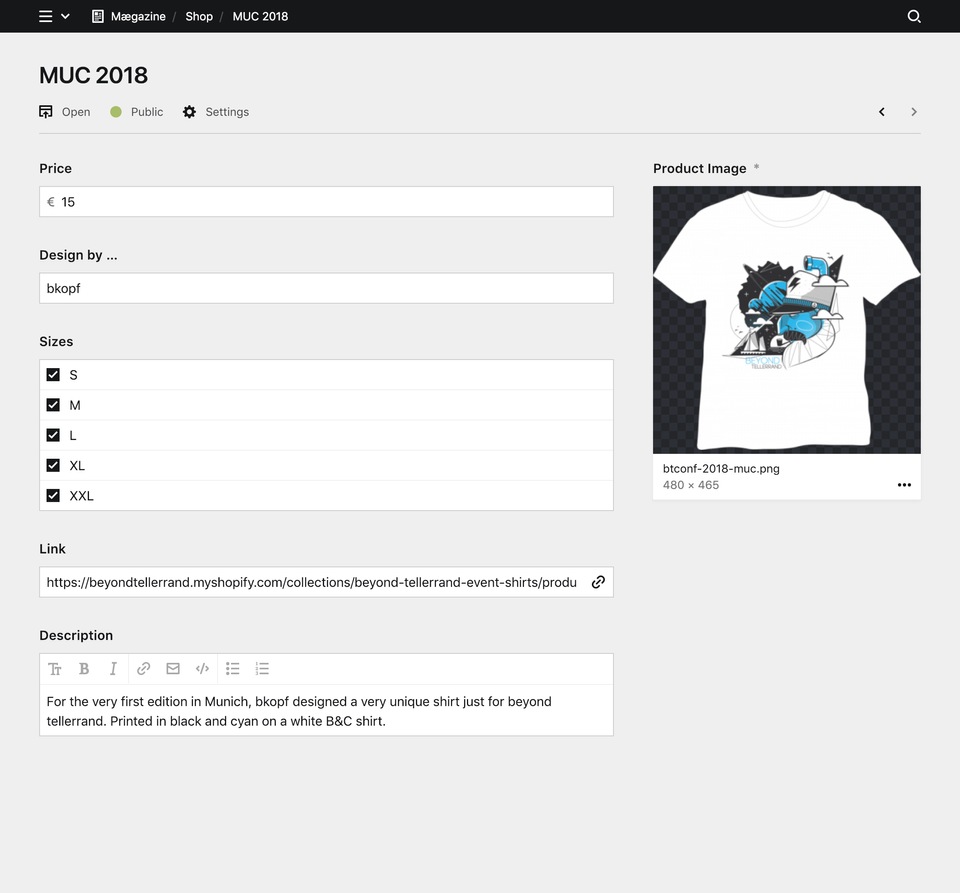Uncheck the XL size checkbox
Screen dimensions: 960x893
click(53, 465)
